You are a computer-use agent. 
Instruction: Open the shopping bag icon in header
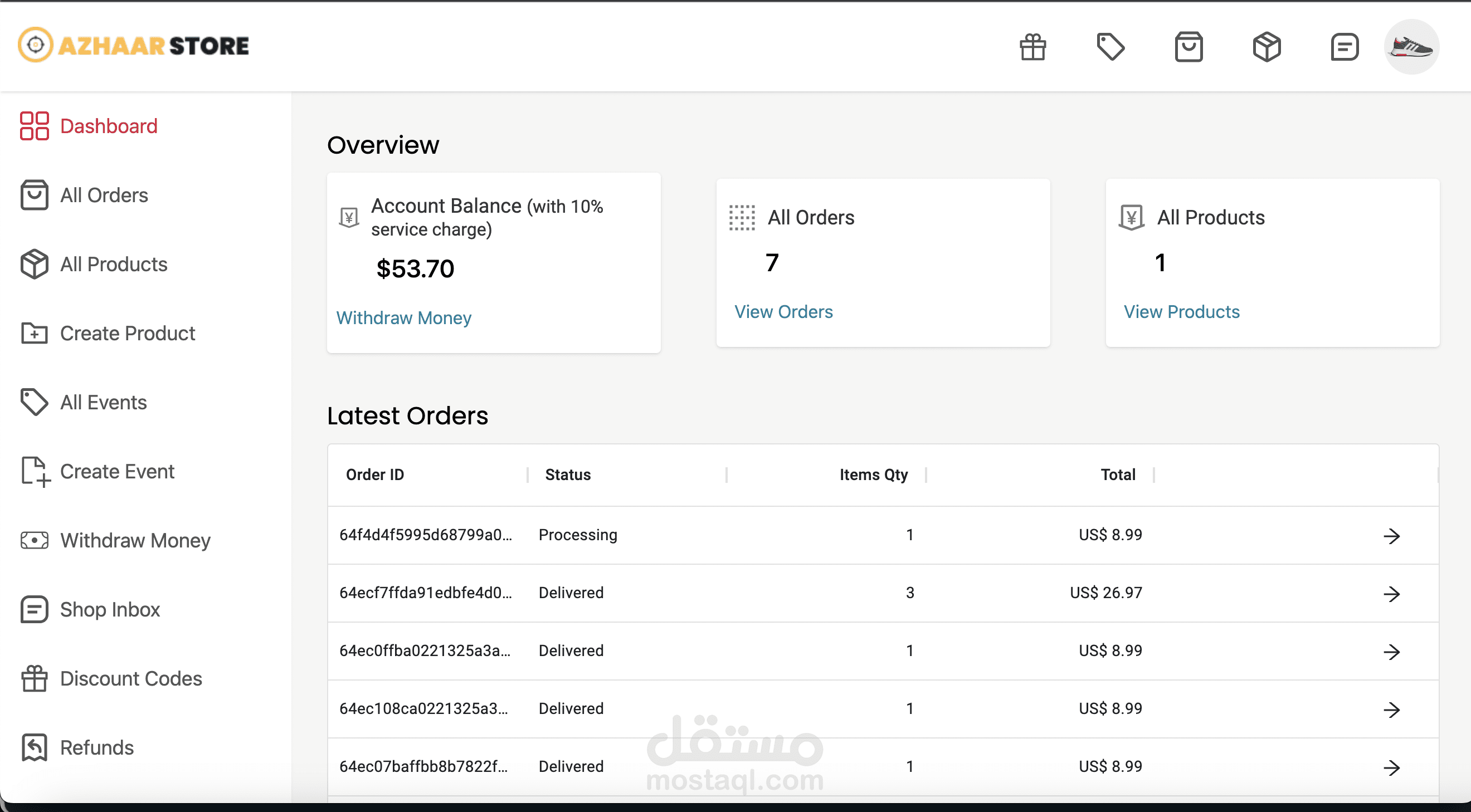(1189, 47)
